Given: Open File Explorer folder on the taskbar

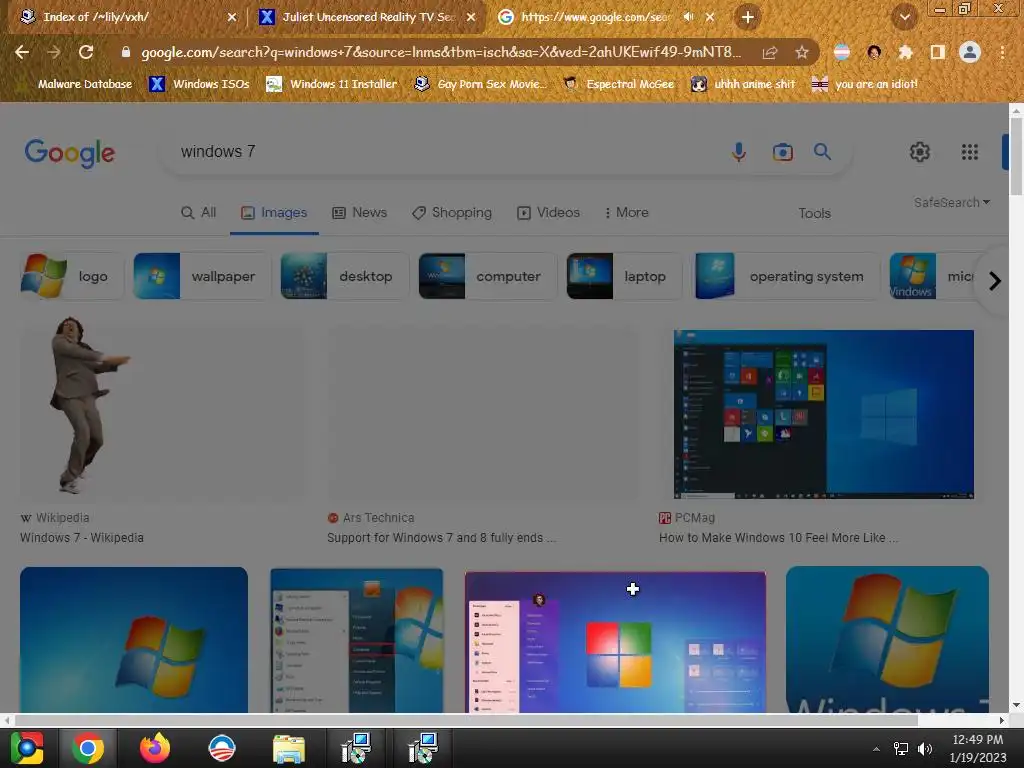Looking at the screenshot, I should click(x=289, y=748).
